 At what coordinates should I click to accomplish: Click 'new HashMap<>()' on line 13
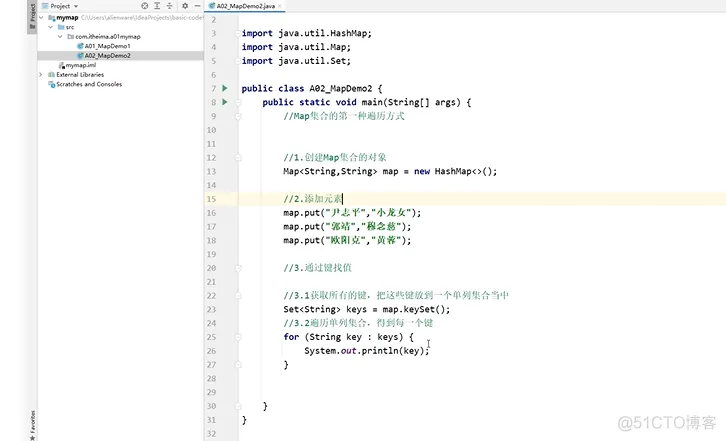[455, 171]
